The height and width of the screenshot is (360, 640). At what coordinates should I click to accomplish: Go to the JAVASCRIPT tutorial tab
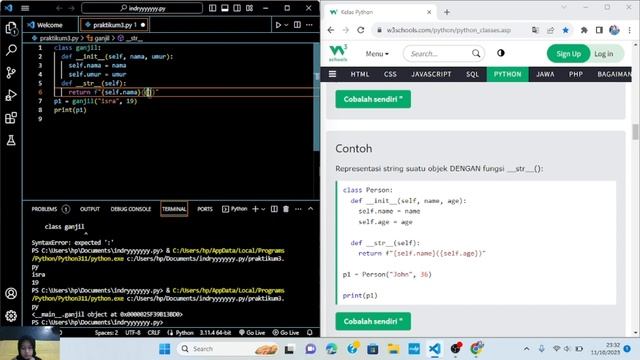431,74
